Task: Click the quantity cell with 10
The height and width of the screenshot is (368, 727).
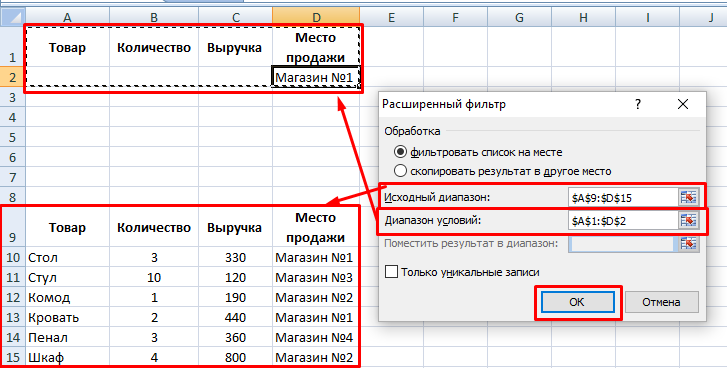Action: pos(154,278)
